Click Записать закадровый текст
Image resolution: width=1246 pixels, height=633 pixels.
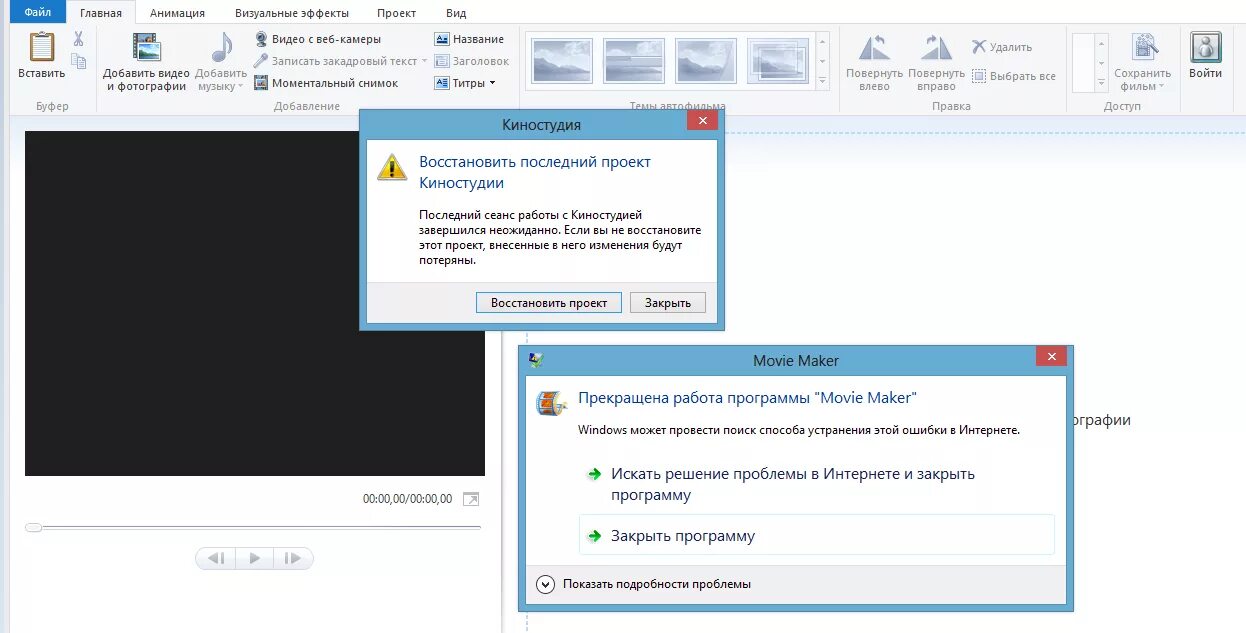(x=334, y=61)
